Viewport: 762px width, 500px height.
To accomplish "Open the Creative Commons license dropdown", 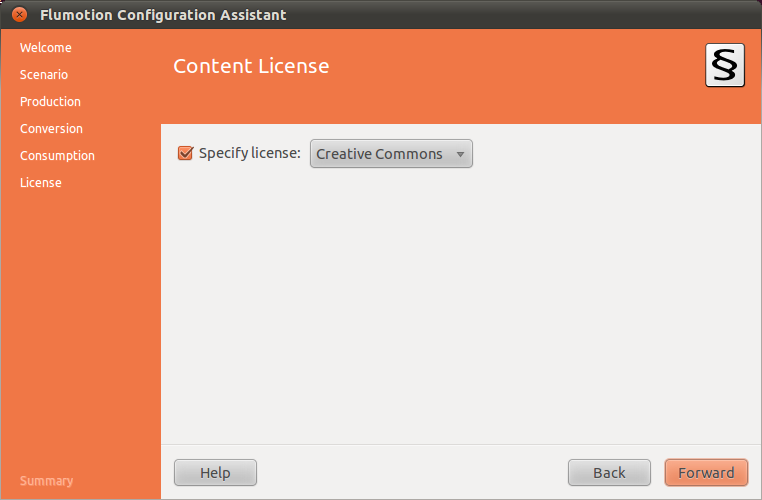I will pos(390,154).
